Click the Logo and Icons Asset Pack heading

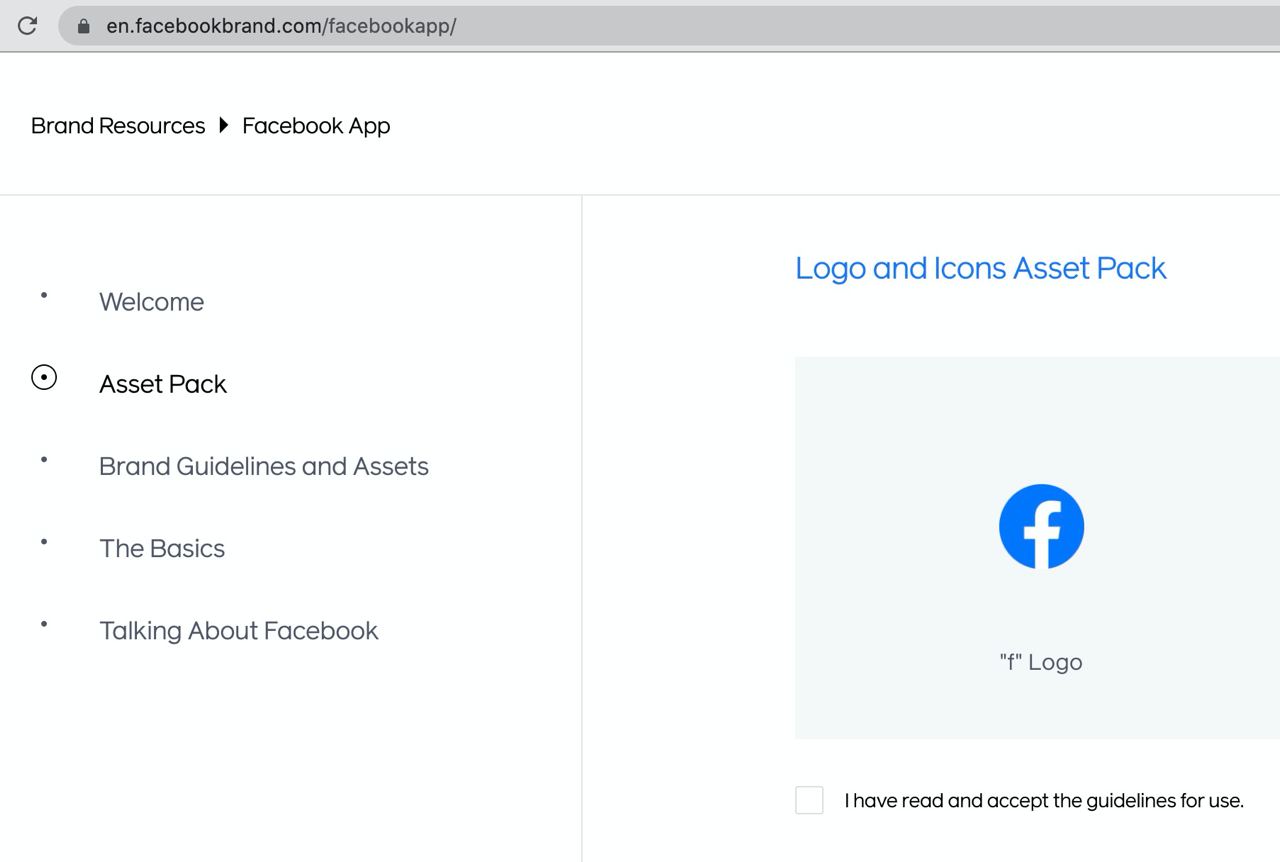pos(981,268)
